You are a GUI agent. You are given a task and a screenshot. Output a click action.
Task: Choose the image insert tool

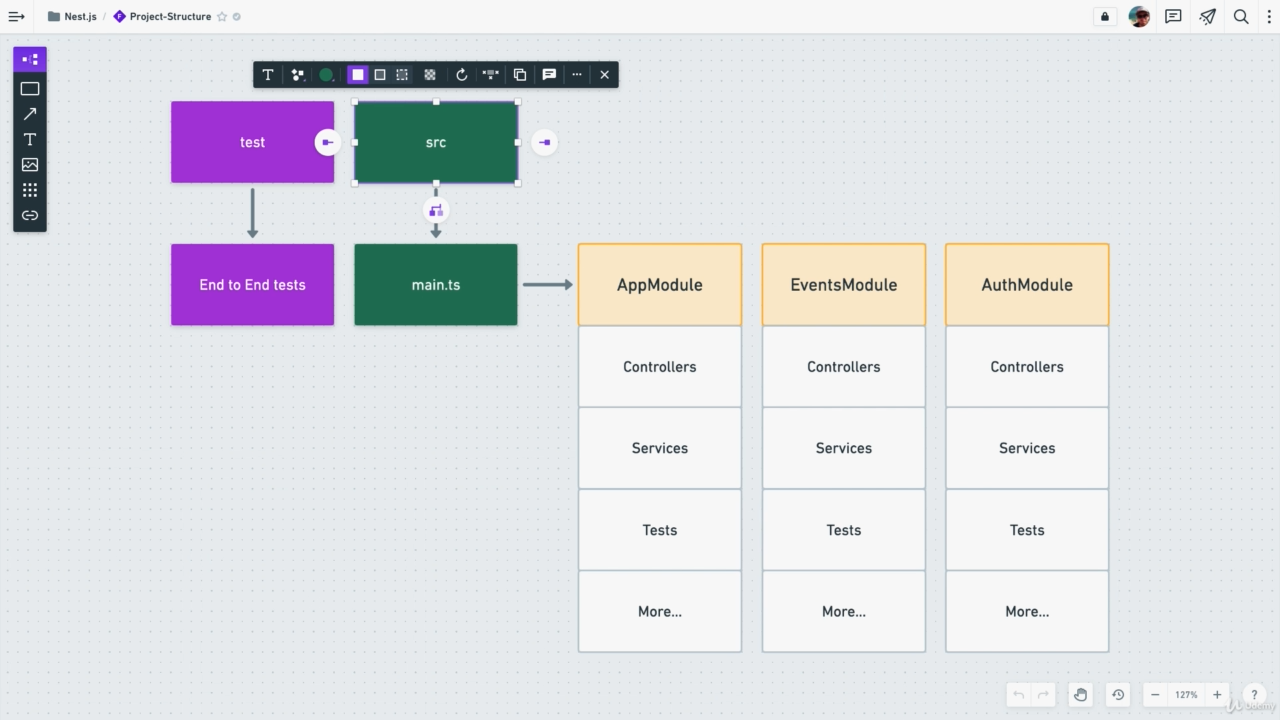(30, 165)
